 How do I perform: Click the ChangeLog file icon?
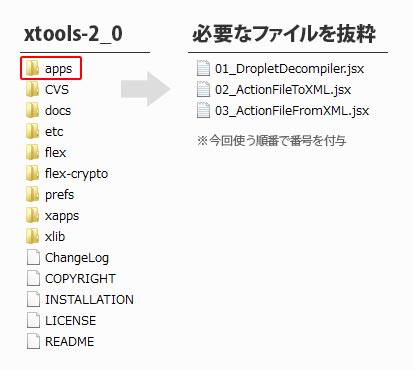click(x=33, y=257)
